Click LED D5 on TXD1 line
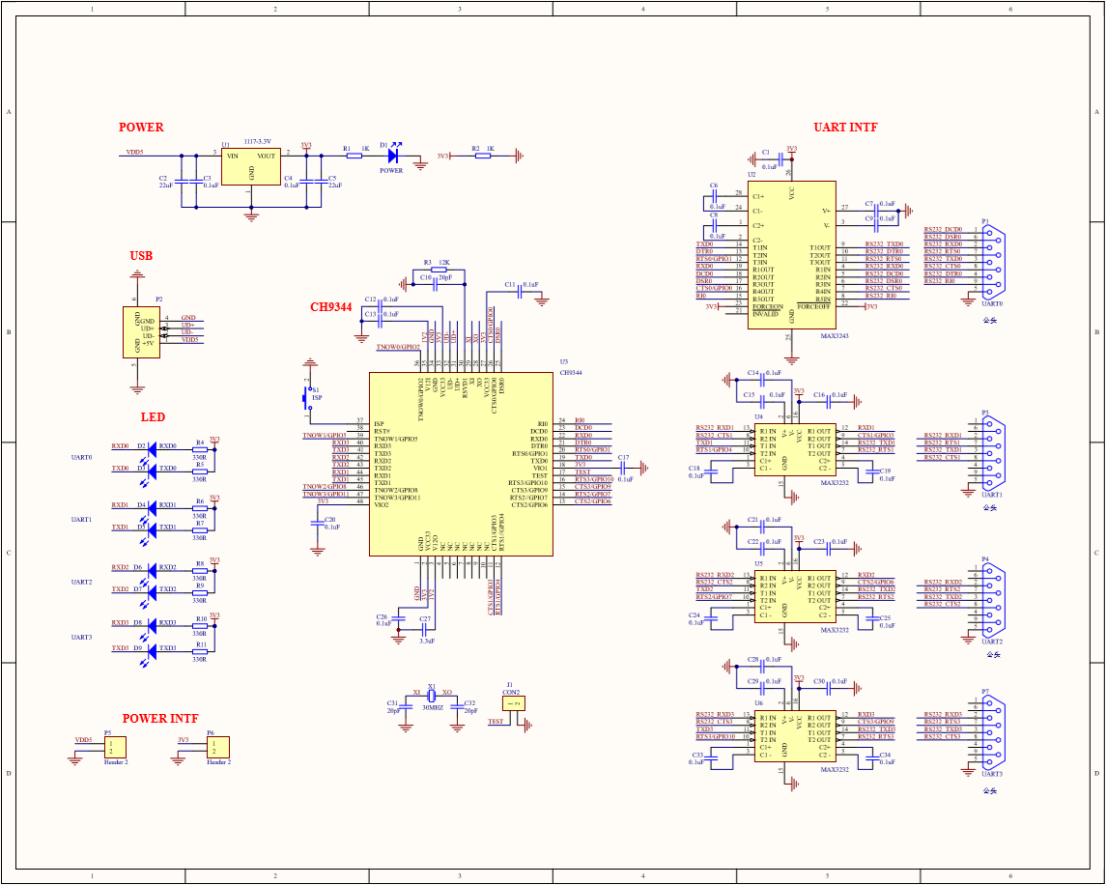 point(152,529)
